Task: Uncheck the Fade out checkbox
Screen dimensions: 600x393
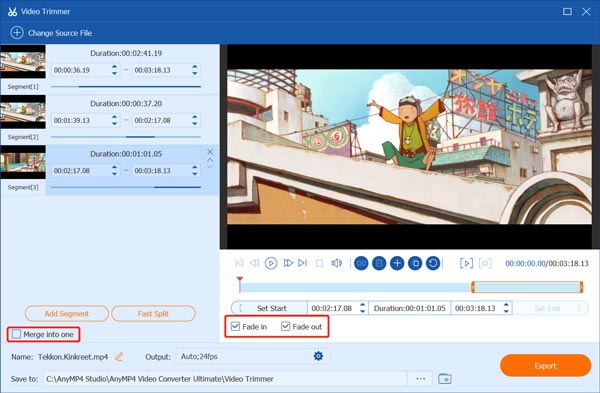Action: [x=285, y=326]
